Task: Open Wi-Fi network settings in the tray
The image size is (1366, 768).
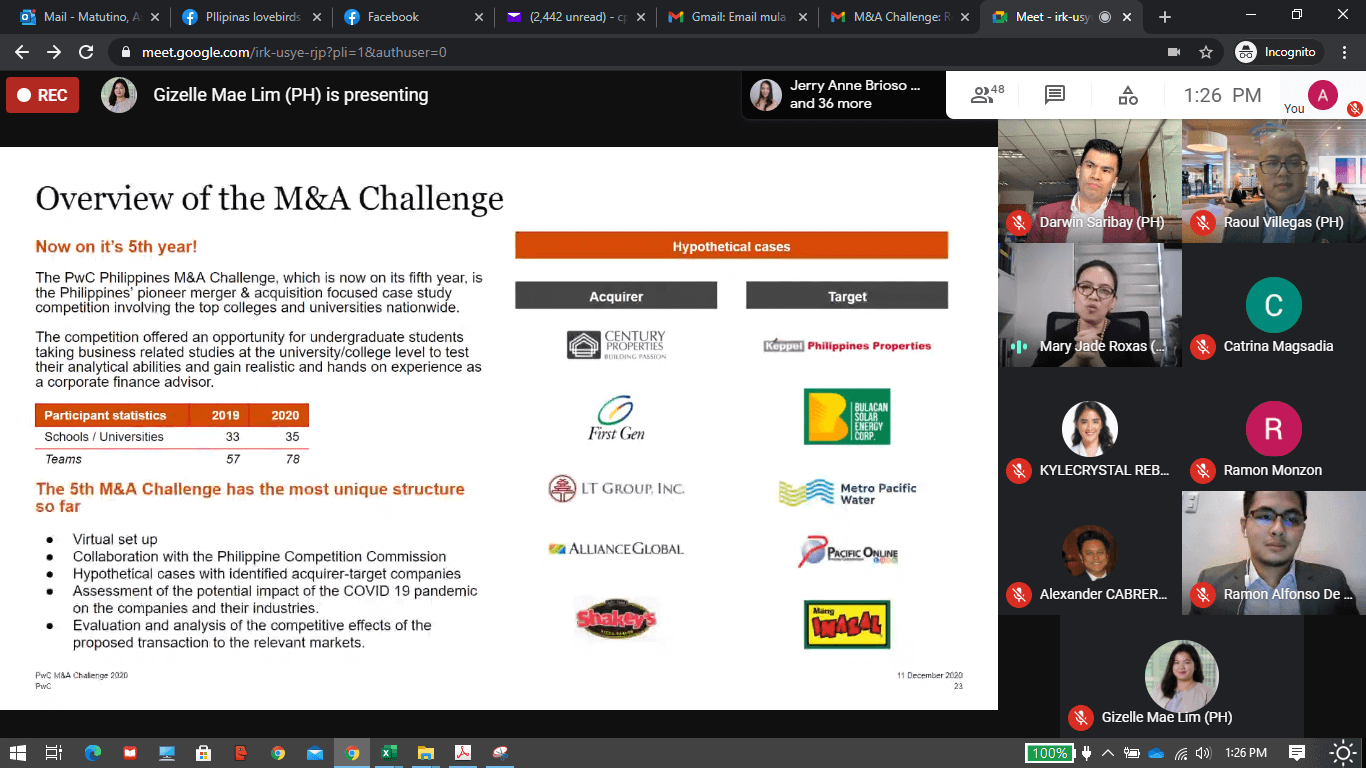Action: [x=1181, y=753]
